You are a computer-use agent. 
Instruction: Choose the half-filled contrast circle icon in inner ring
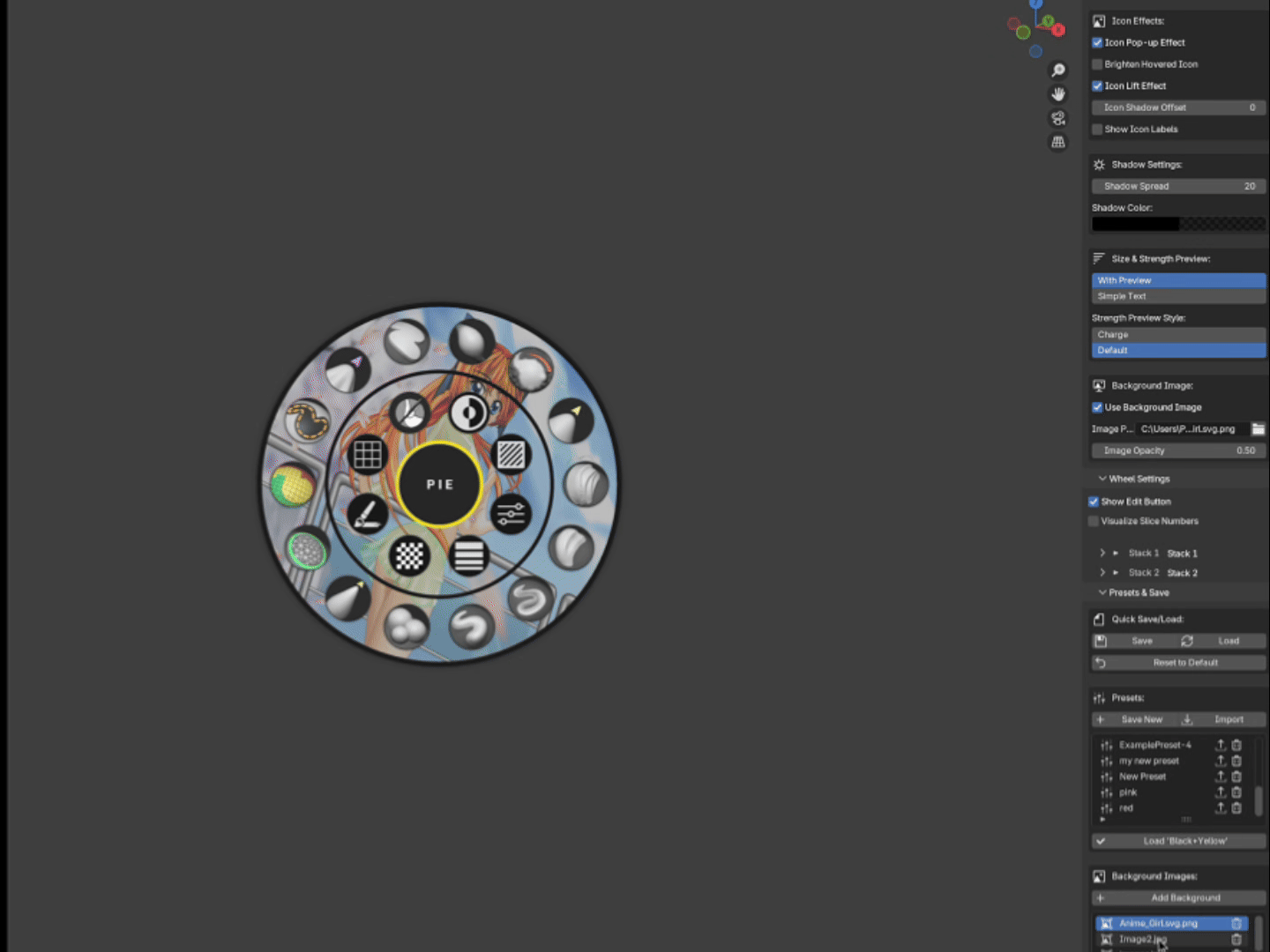468,412
